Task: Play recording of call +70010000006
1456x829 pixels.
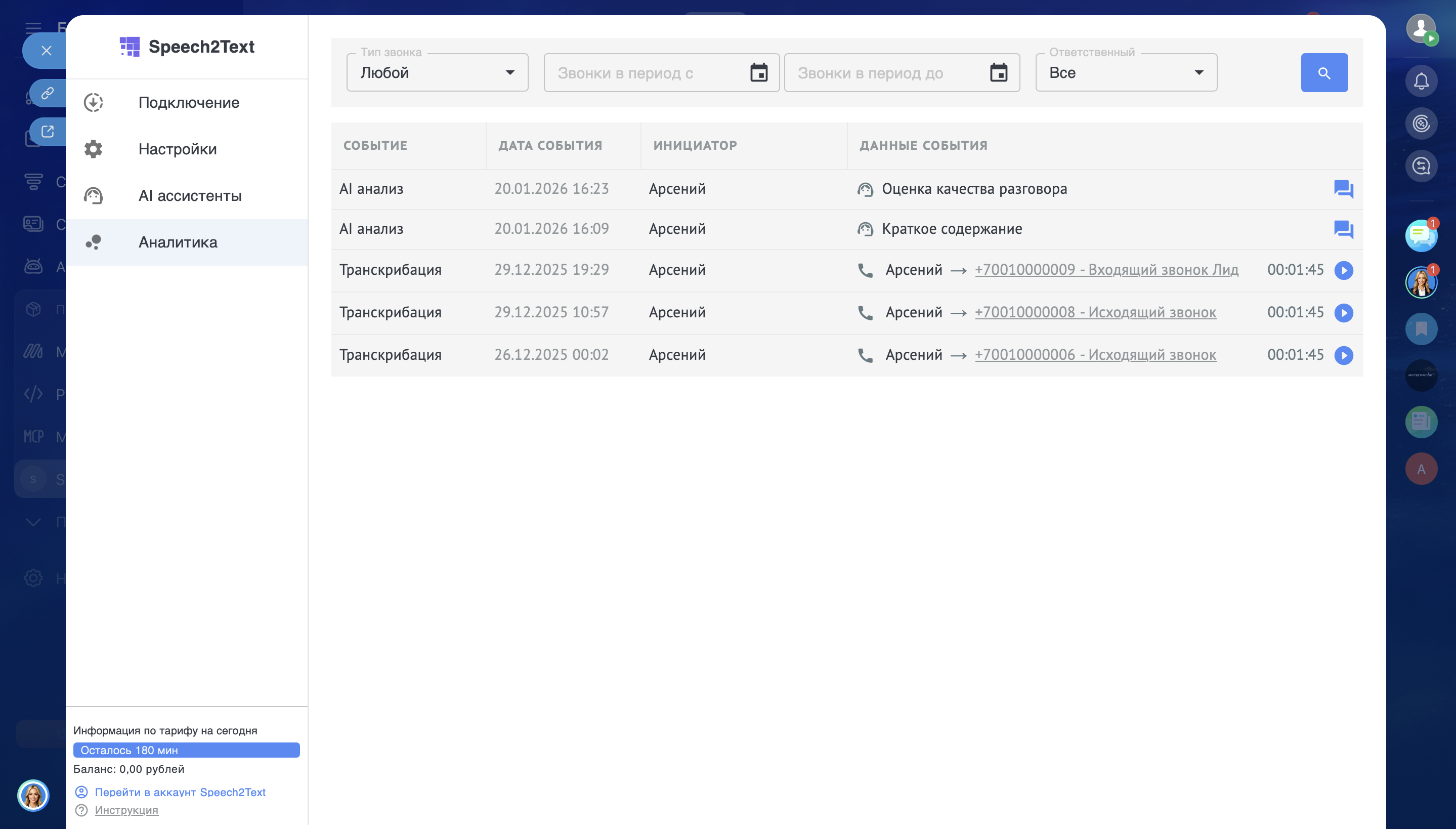Action: [1343, 355]
